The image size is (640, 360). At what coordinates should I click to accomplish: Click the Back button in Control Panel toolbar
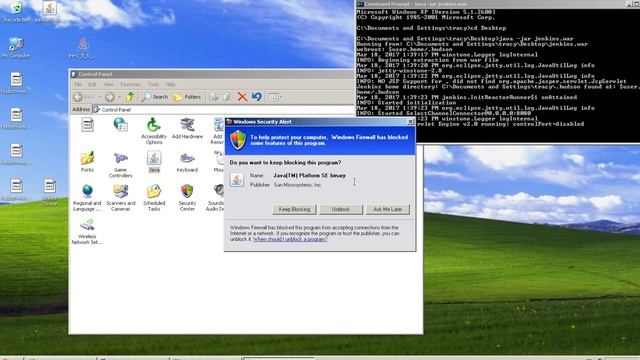tap(84, 97)
